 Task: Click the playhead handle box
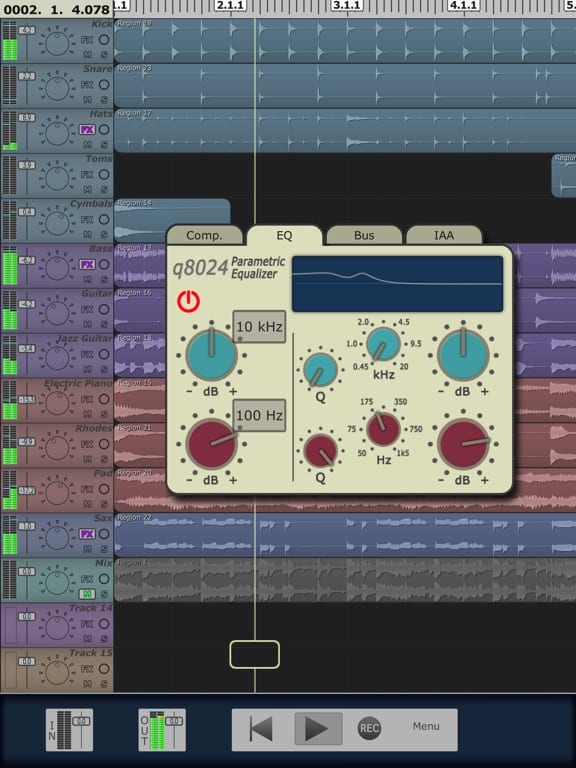click(255, 654)
